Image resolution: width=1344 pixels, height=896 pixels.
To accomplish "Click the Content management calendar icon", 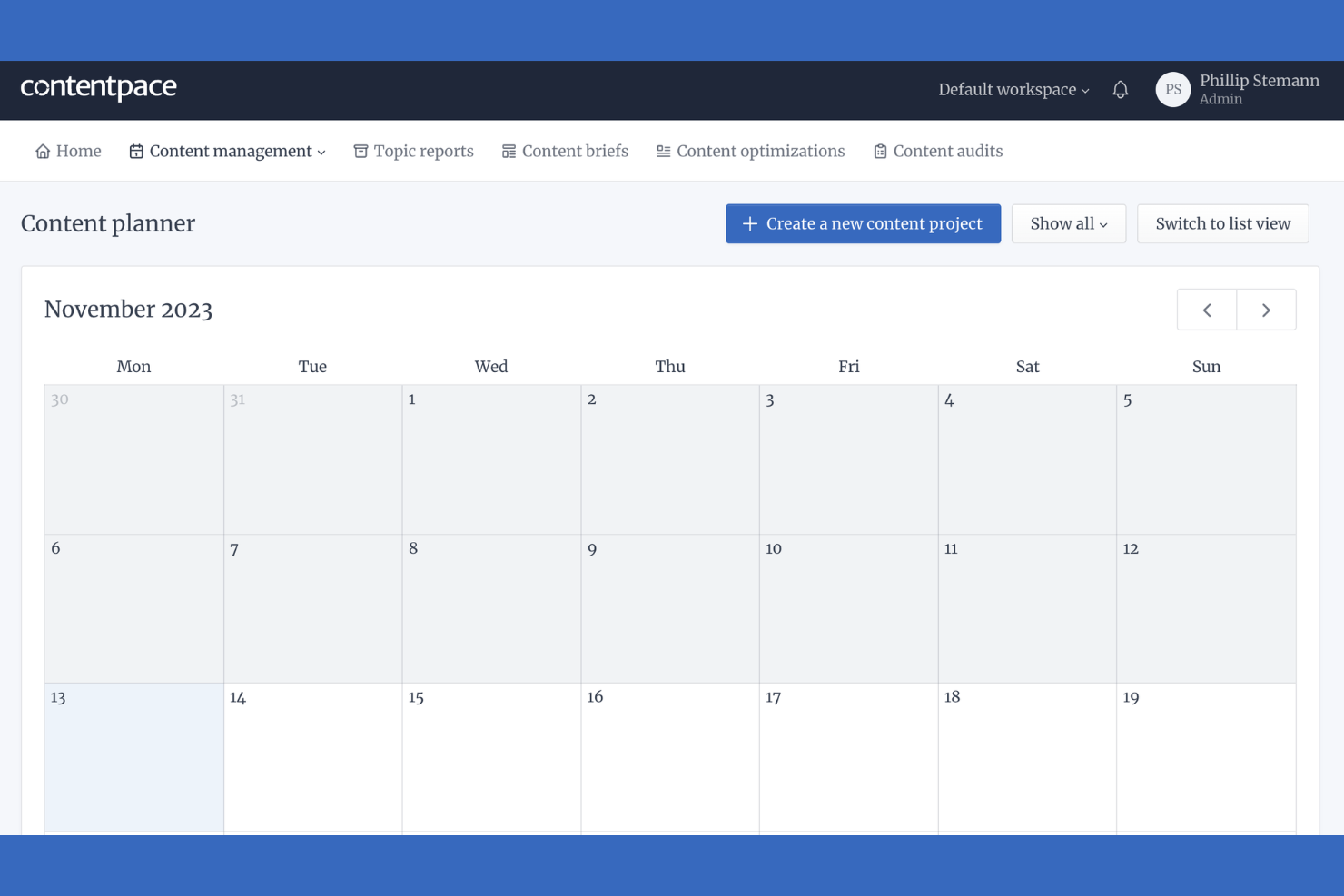I will [x=136, y=151].
